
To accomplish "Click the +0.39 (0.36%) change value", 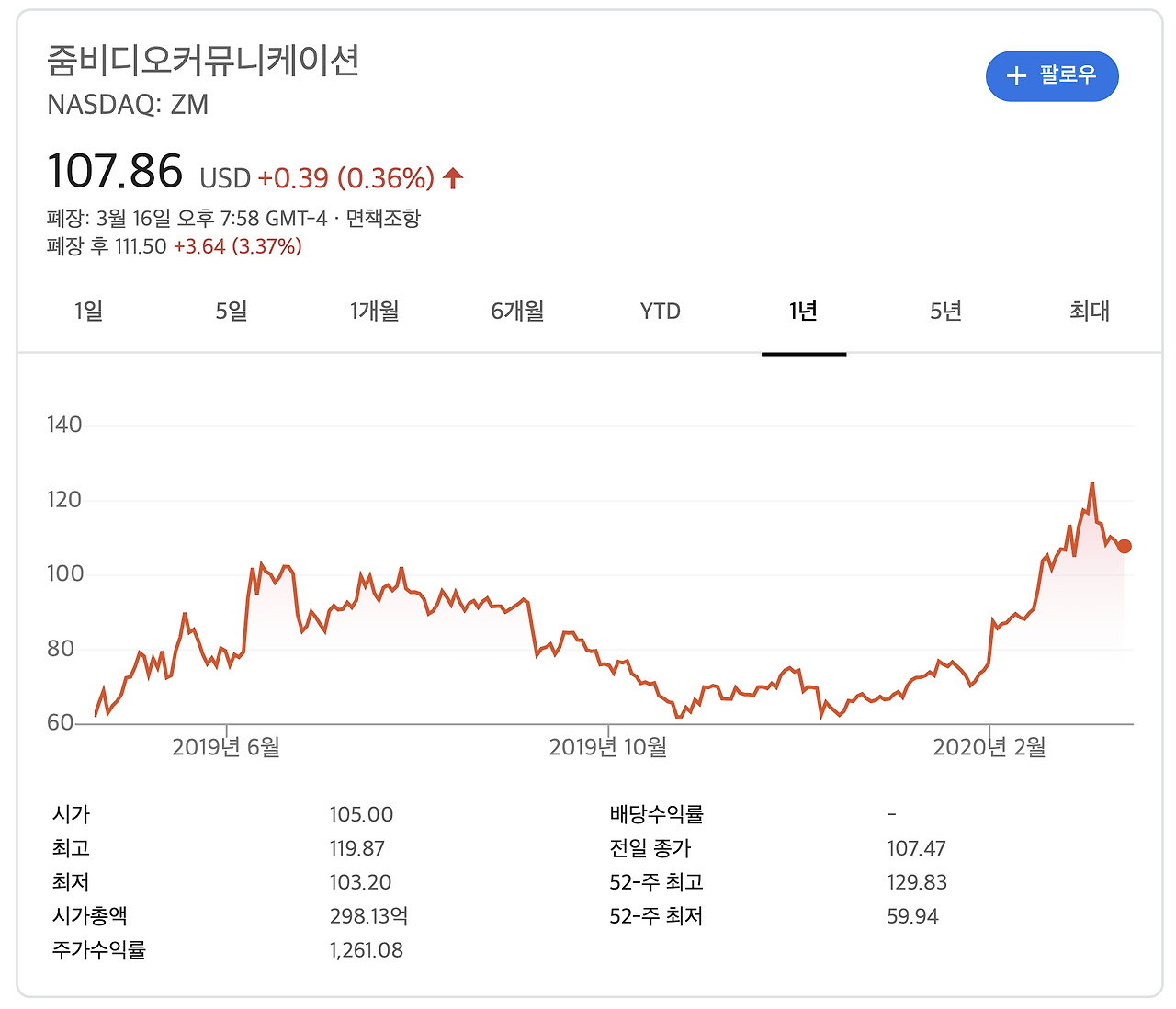I will (x=346, y=177).
